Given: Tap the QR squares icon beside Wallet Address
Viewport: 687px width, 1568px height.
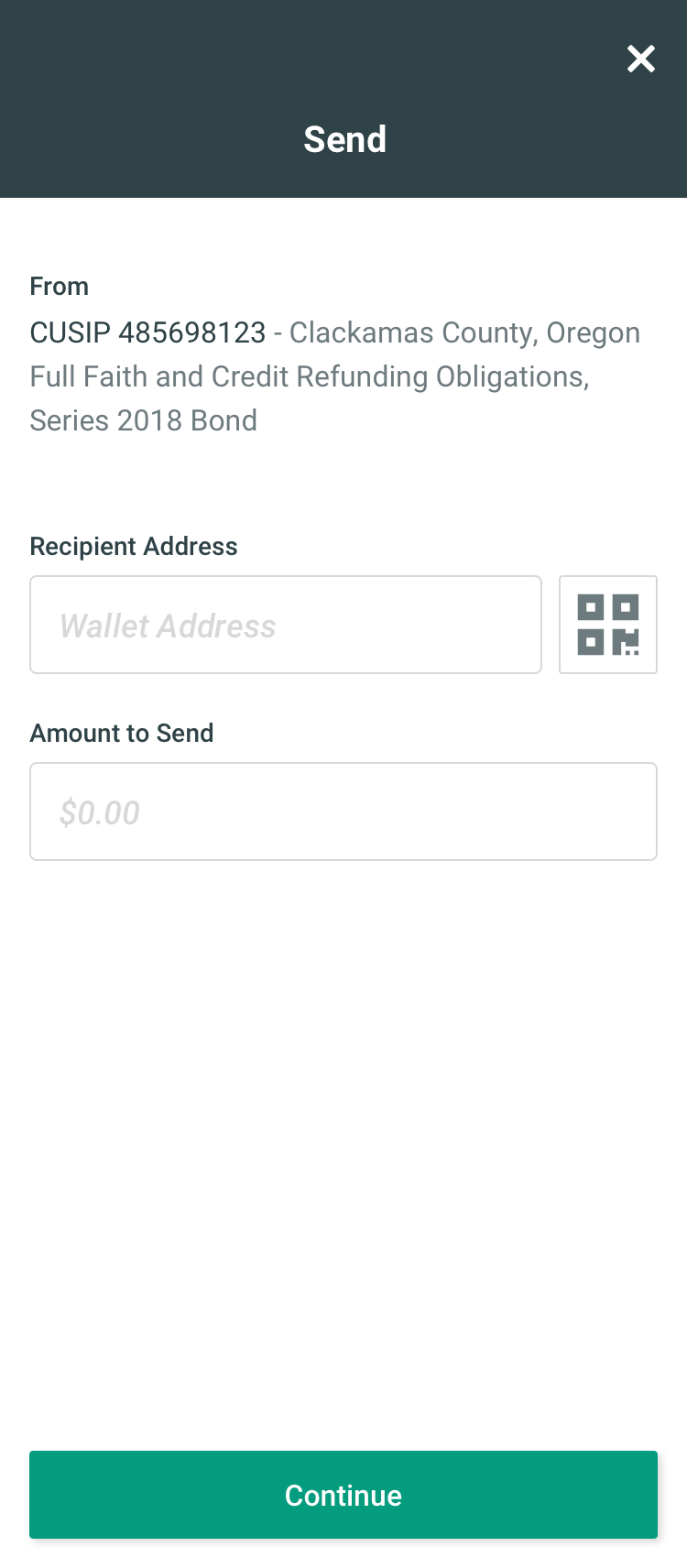Looking at the screenshot, I should point(608,625).
